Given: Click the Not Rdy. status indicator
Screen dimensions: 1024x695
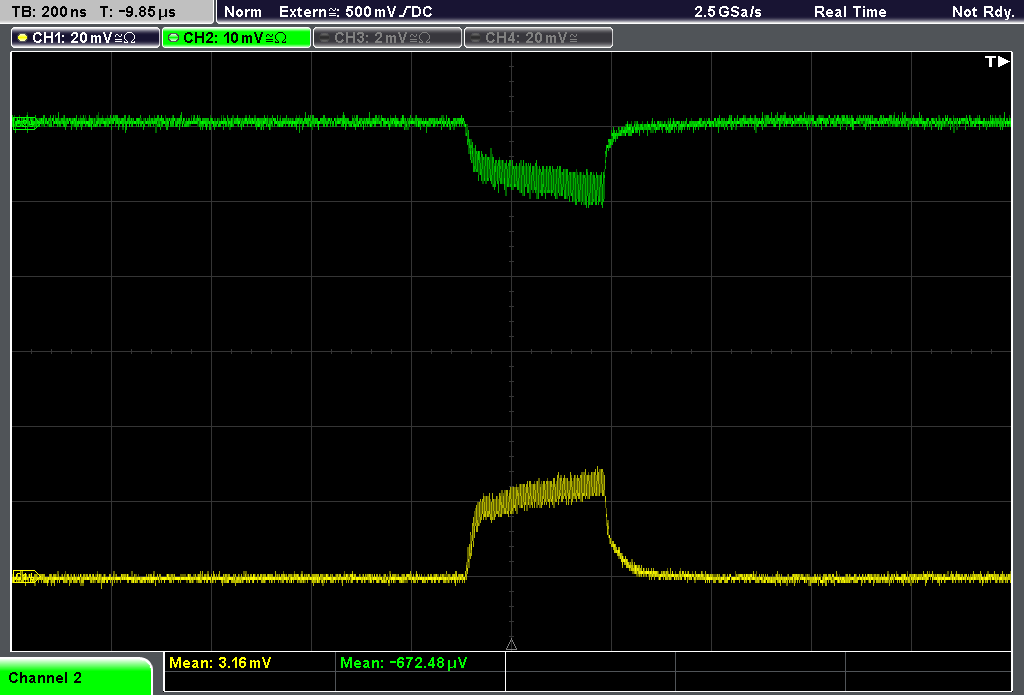Looking at the screenshot, I should tap(983, 12).
